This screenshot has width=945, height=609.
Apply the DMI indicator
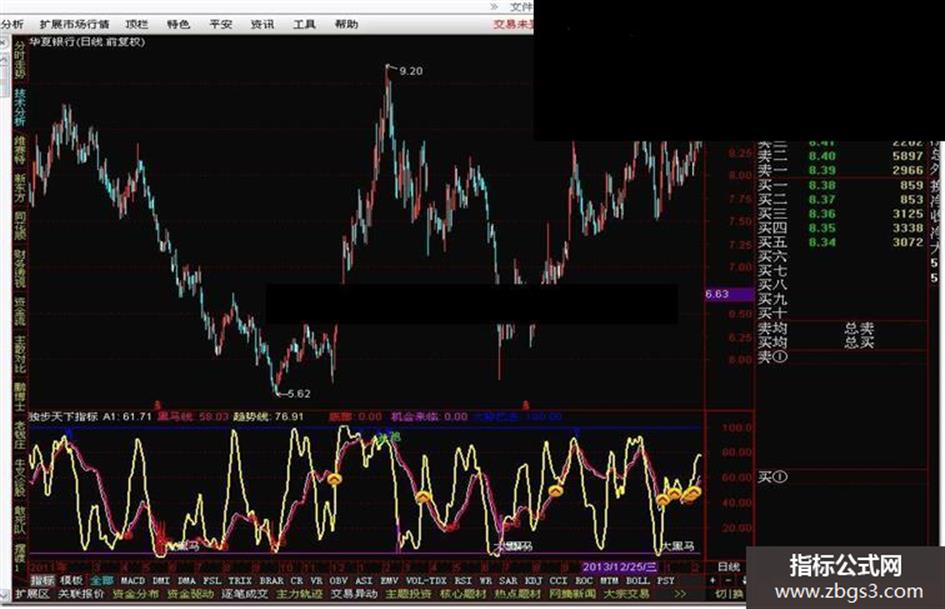tap(161, 581)
